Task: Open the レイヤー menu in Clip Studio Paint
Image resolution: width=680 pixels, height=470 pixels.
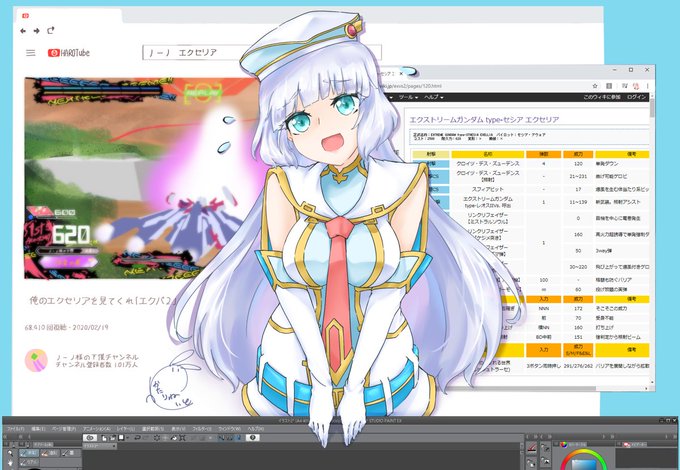Action: [126, 429]
